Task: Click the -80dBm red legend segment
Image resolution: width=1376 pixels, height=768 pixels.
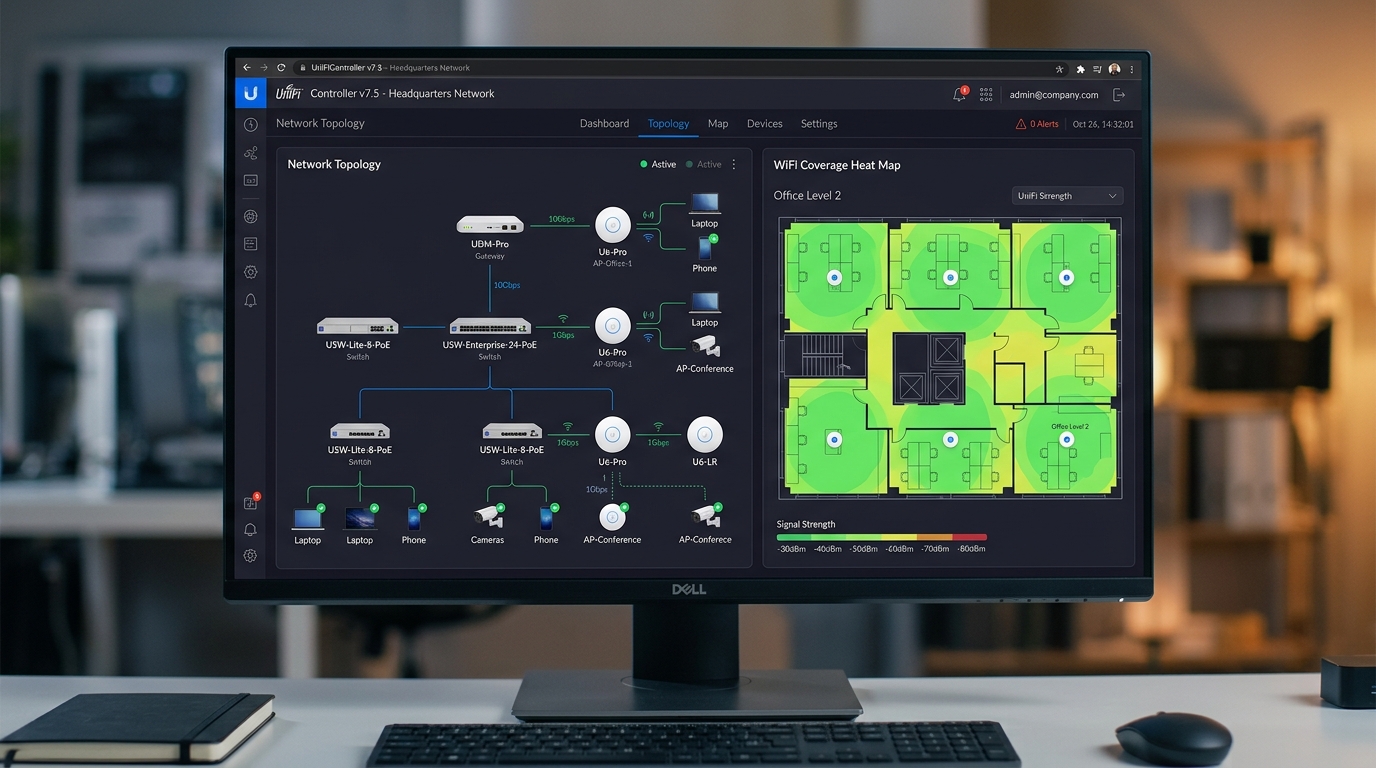Action: coord(969,537)
